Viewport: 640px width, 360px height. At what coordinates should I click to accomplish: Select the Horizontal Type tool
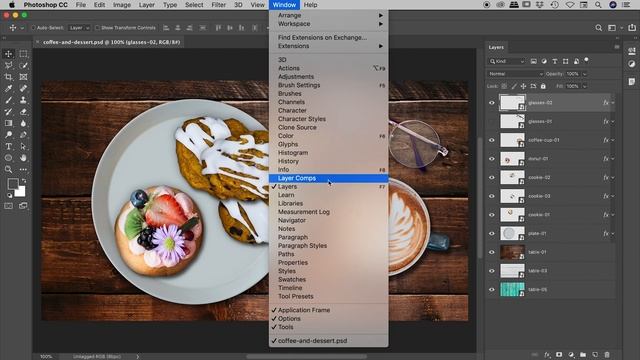click(8, 146)
